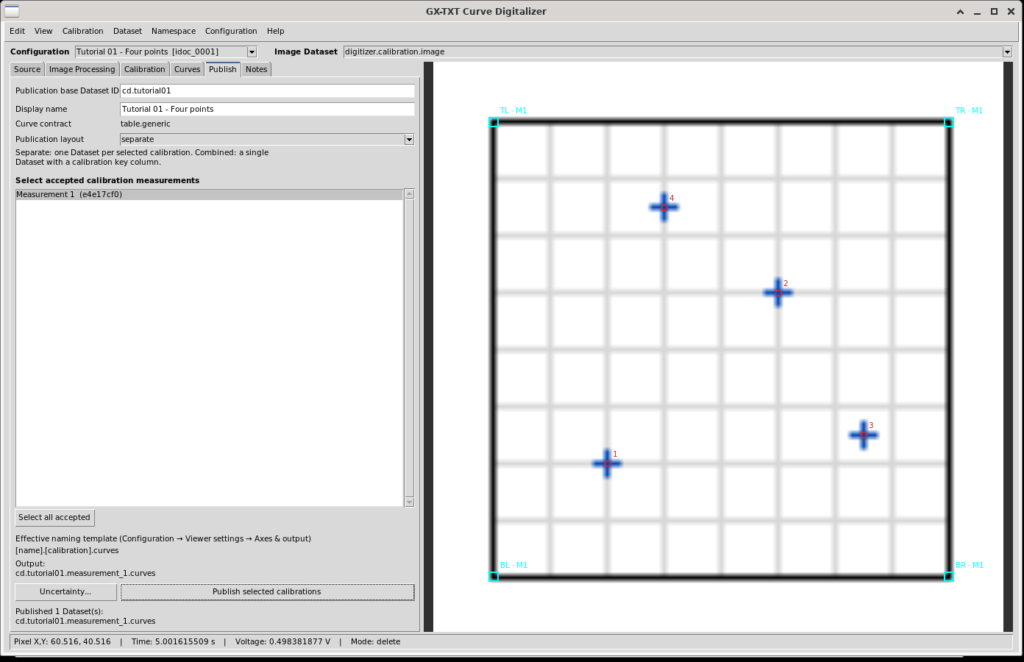Click the BR - M1 calibration corner handle
Screen dimensions: 1024x662
coord(949,576)
